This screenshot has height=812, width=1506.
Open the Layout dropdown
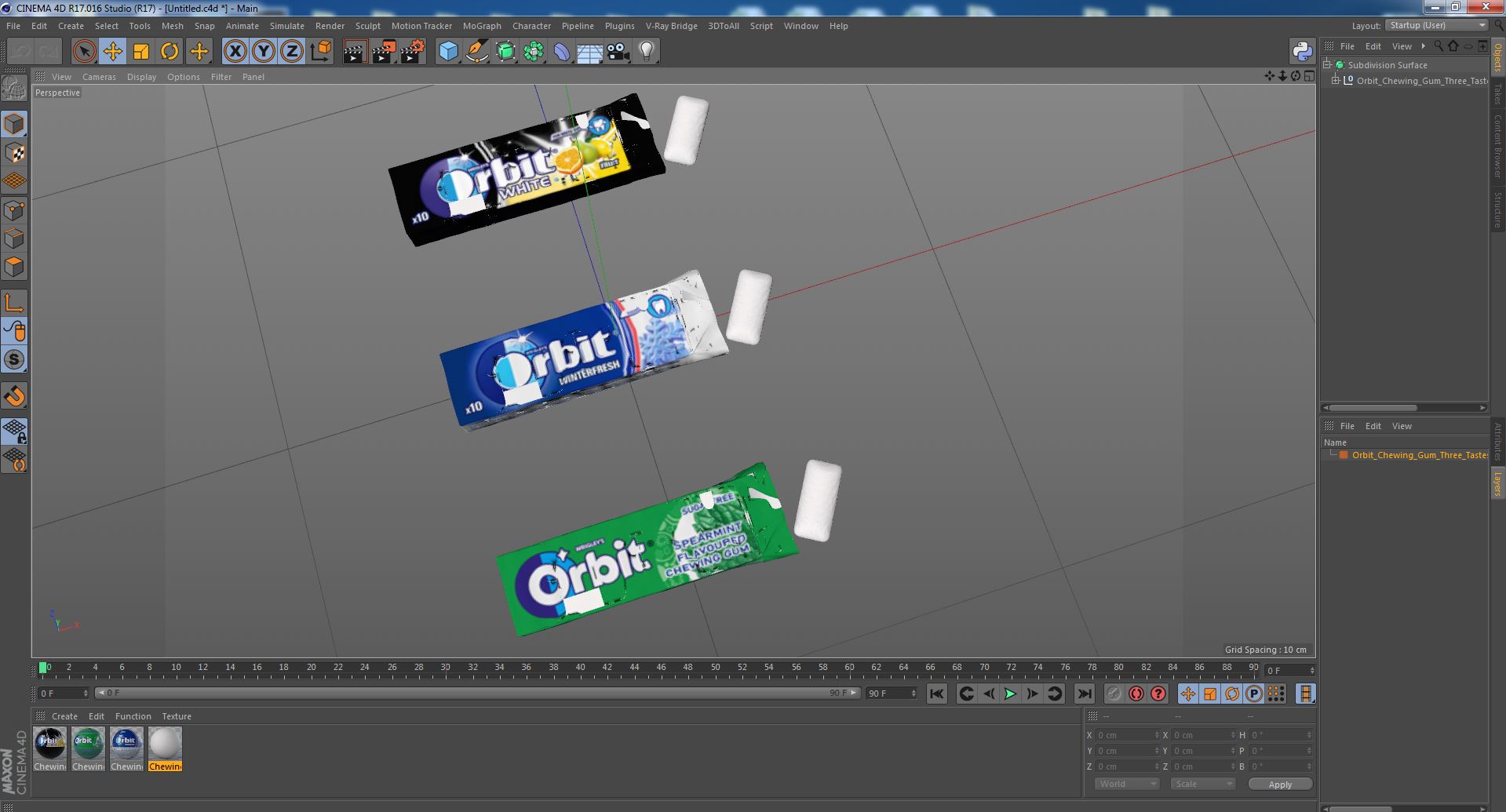[1437, 25]
